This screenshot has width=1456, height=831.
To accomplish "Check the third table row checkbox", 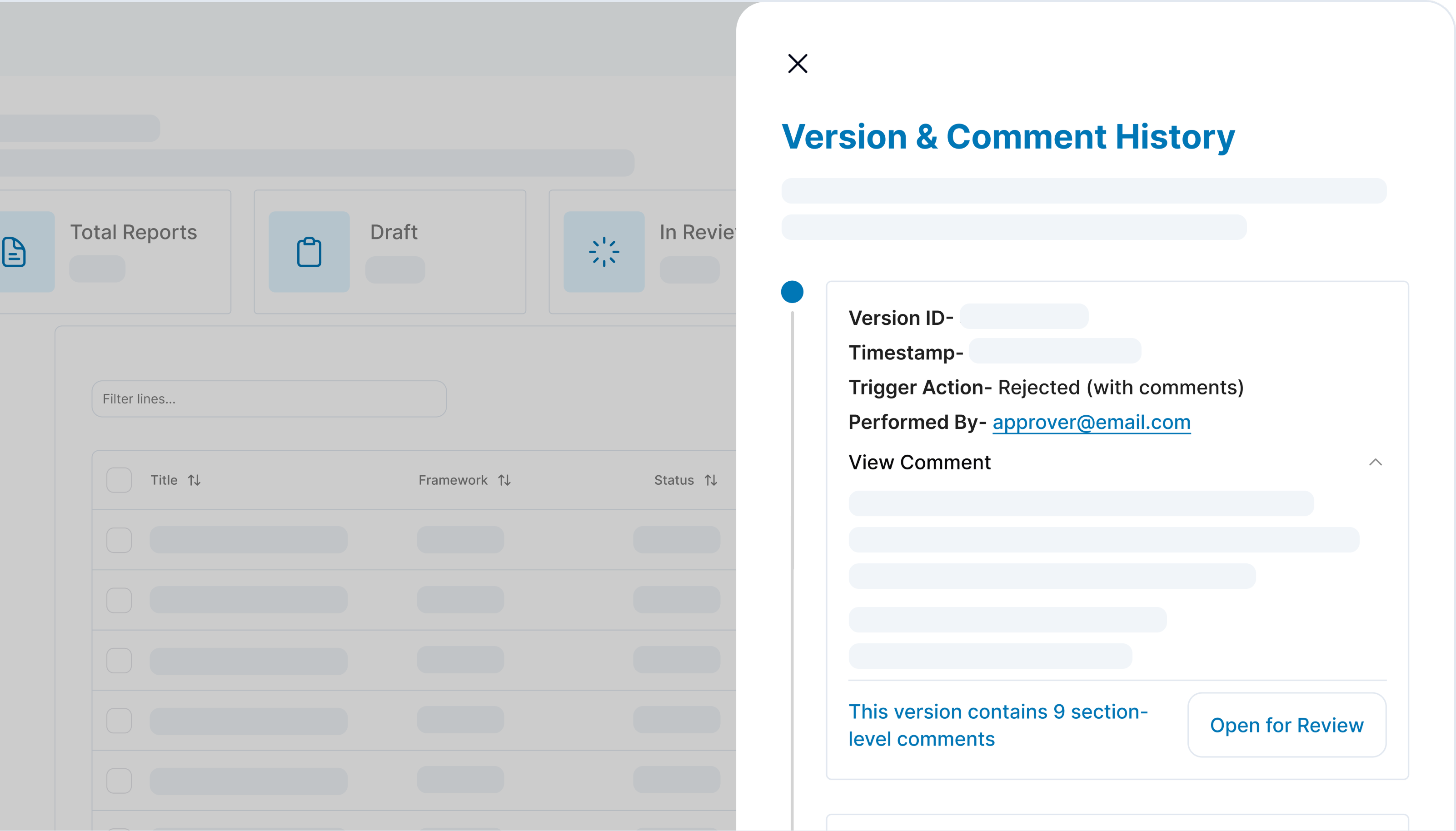I will pos(119,660).
